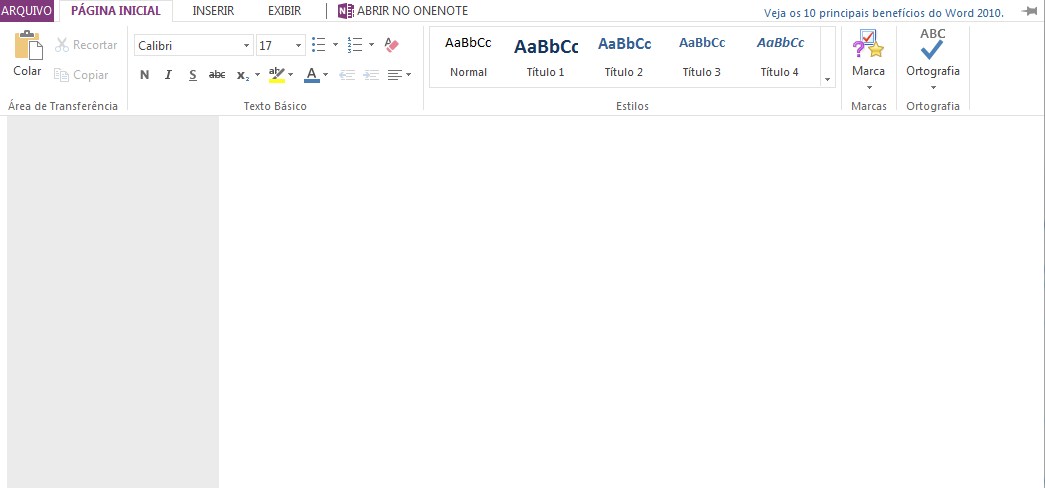The image size is (1045, 488).
Task: Click the Copiar copy button
Action: pos(81,75)
